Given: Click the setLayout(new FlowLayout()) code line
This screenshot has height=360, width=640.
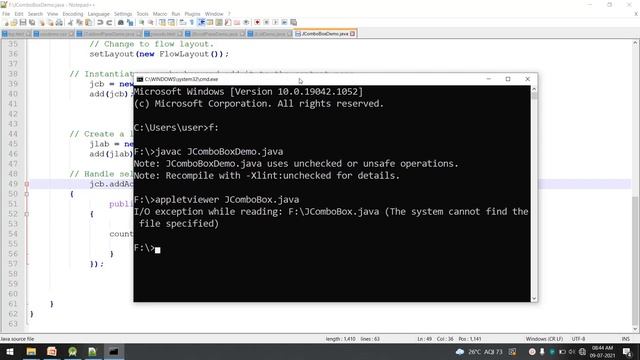Looking at the screenshot, I should (x=159, y=54).
